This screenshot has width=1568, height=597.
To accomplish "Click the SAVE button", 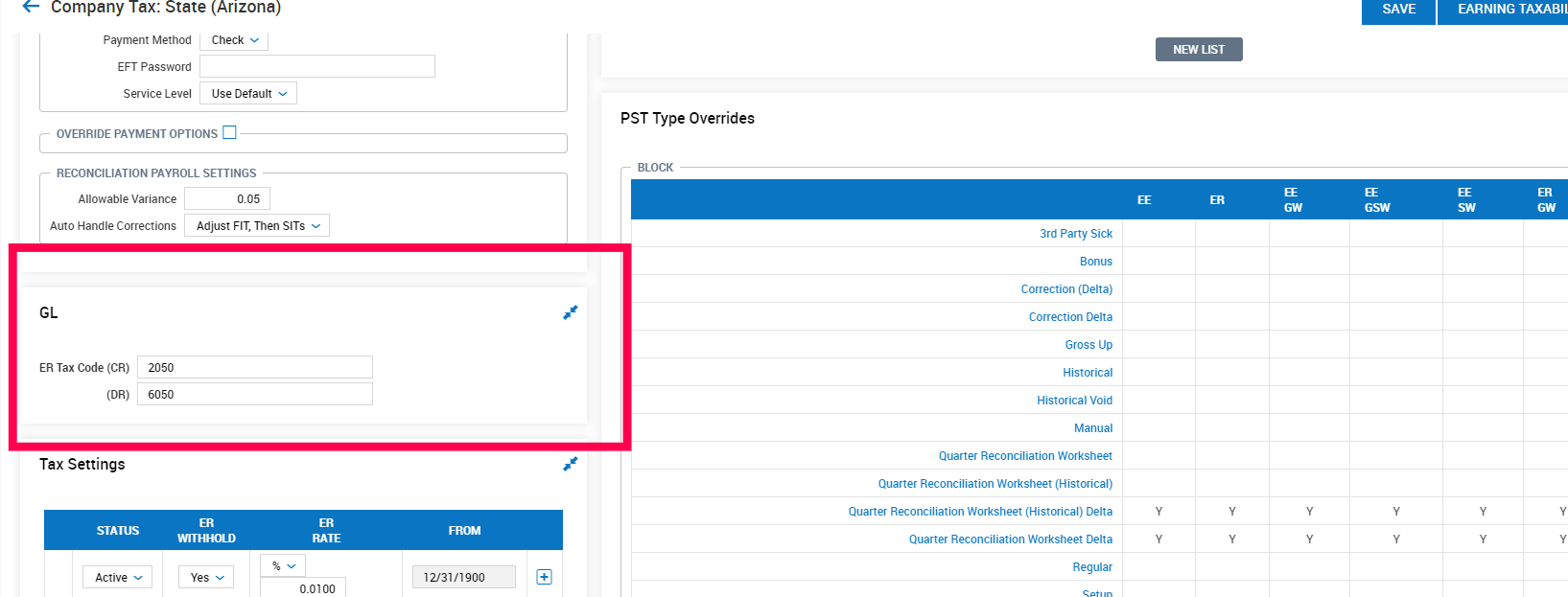I will click(x=1398, y=10).
